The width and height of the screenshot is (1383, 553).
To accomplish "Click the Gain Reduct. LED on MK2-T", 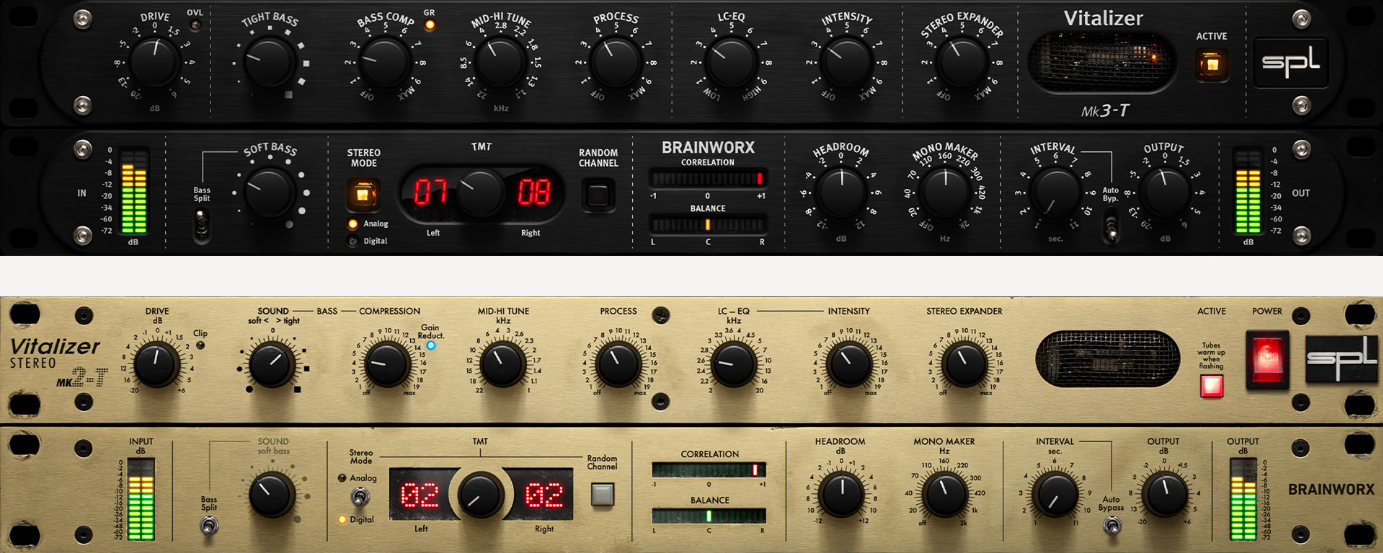I will point(432,345).
